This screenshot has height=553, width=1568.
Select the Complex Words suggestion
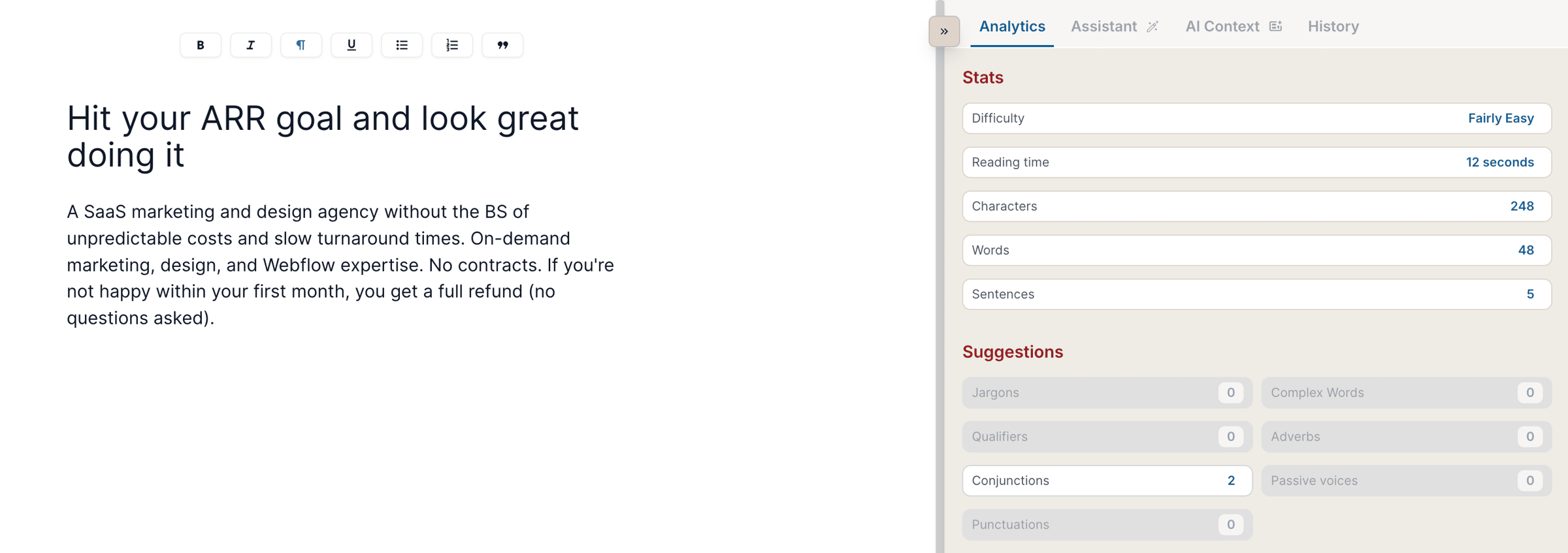click(x=1407, y=392)
